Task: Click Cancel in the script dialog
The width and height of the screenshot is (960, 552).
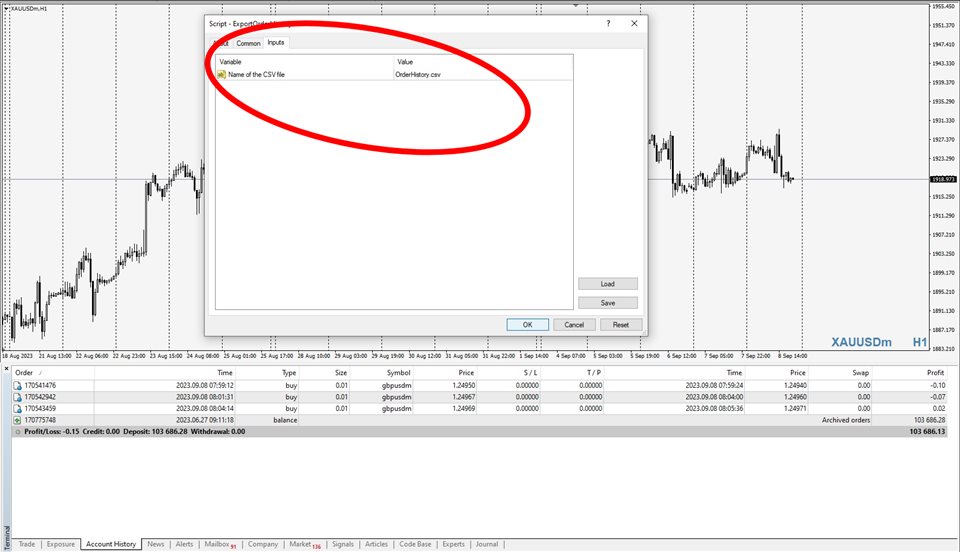Action: coord(574,325)
